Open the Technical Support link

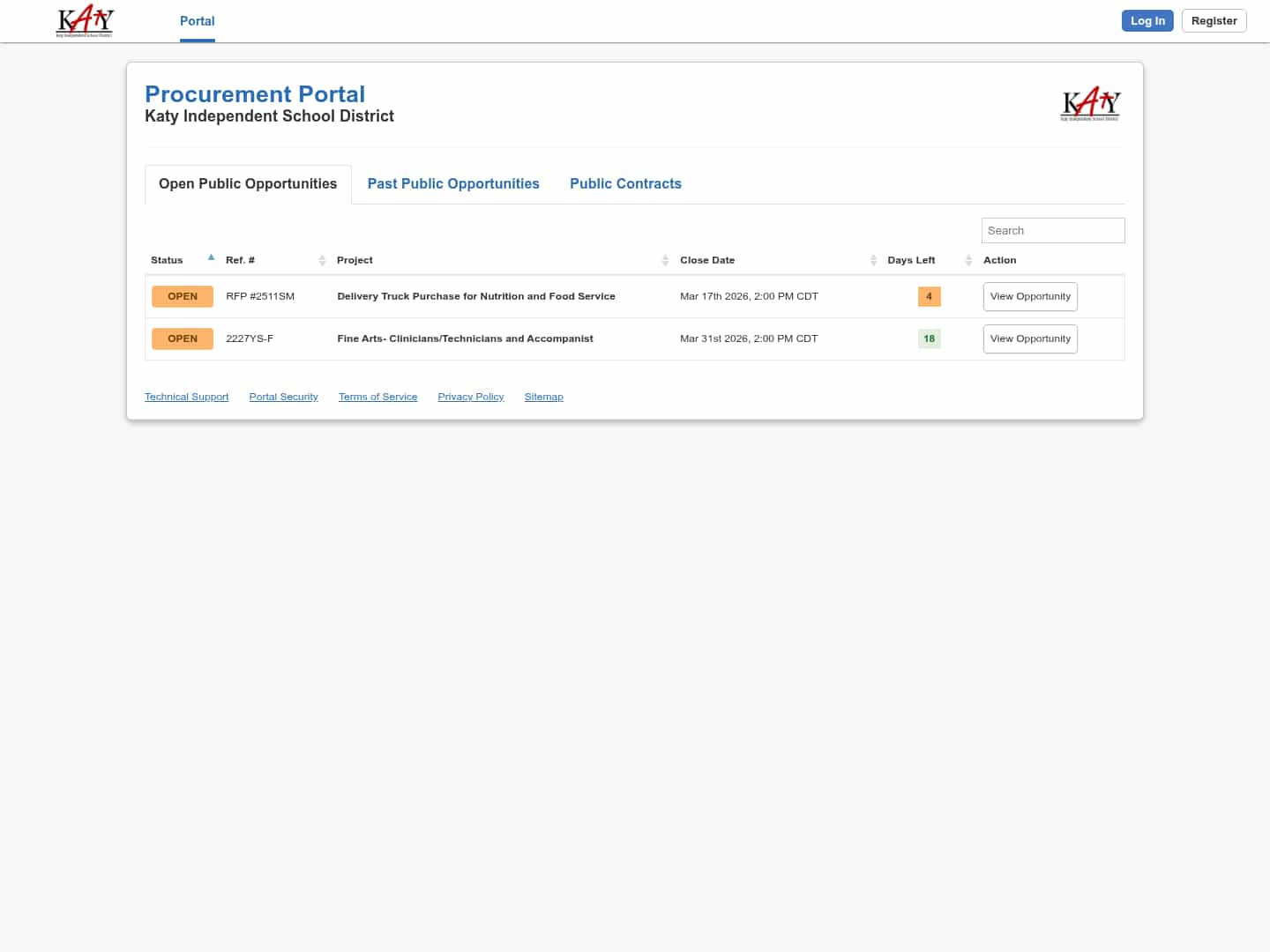click(x=186, y=397)
